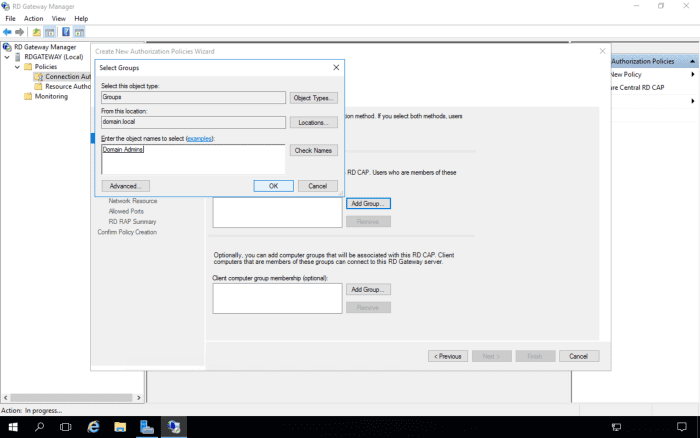Click Locations button
700x438 pixels.
313,122
